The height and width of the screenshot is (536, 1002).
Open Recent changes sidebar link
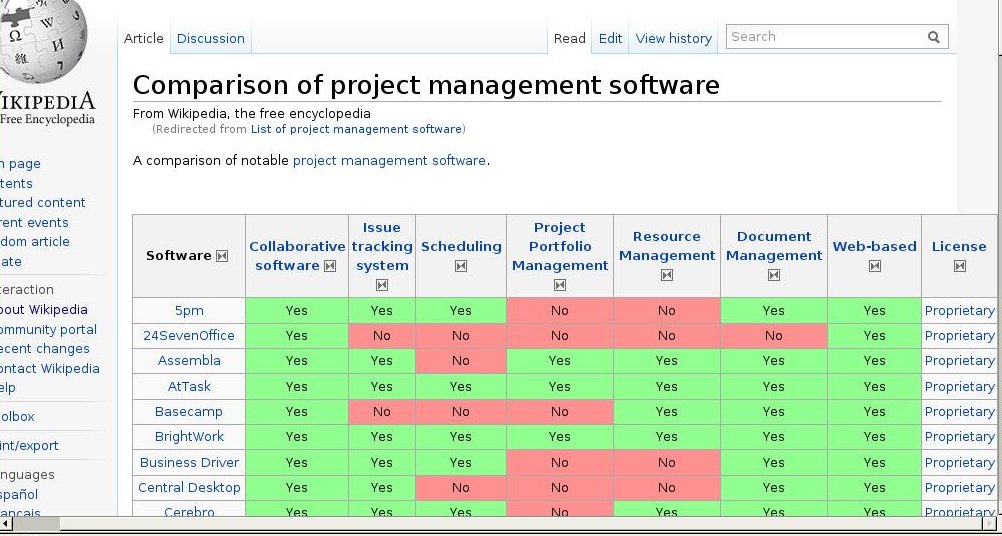44,349
